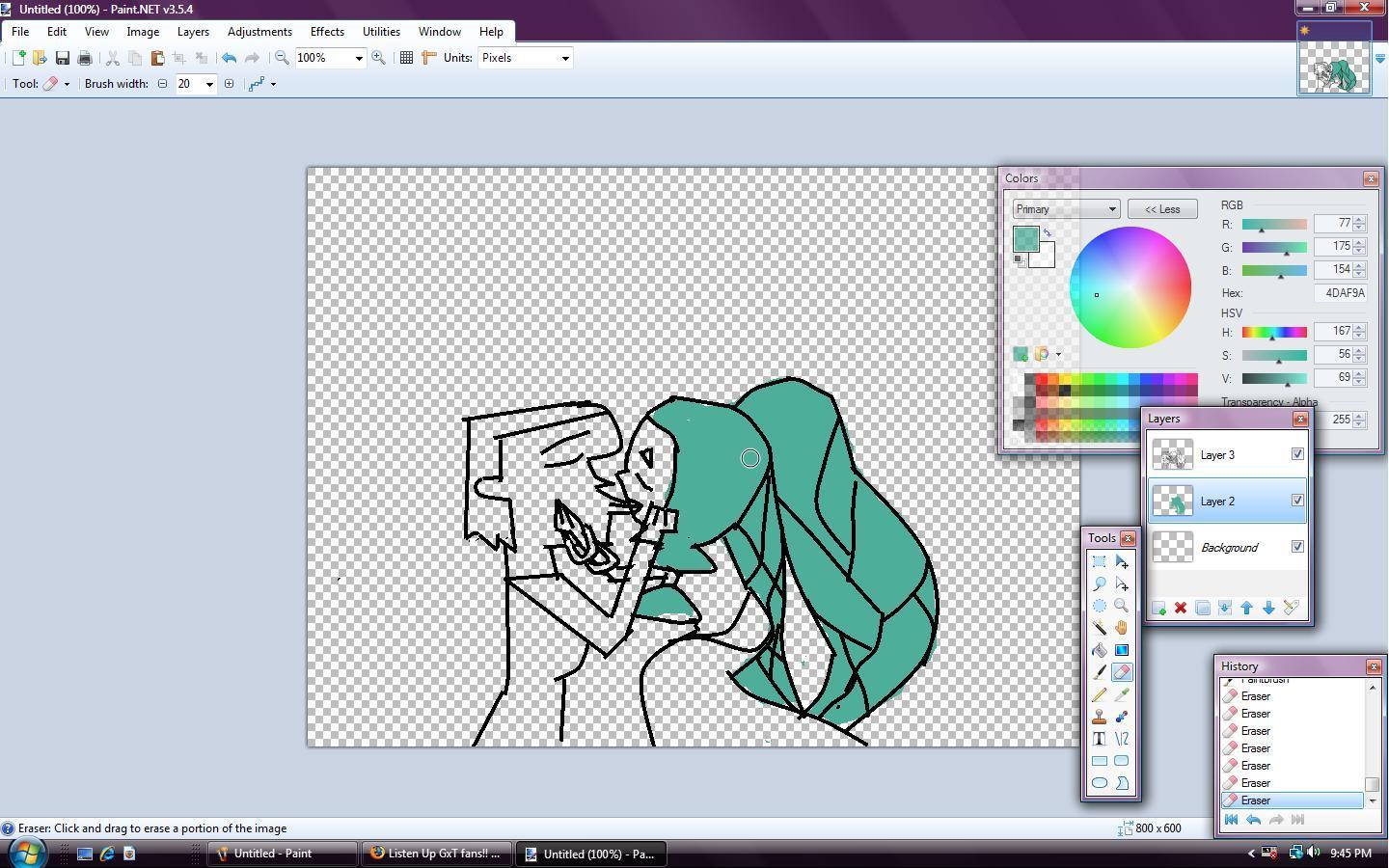Viewport: 1389px width, 868px height.
Task: Decrease brush width with minus button
Action: 163,84
